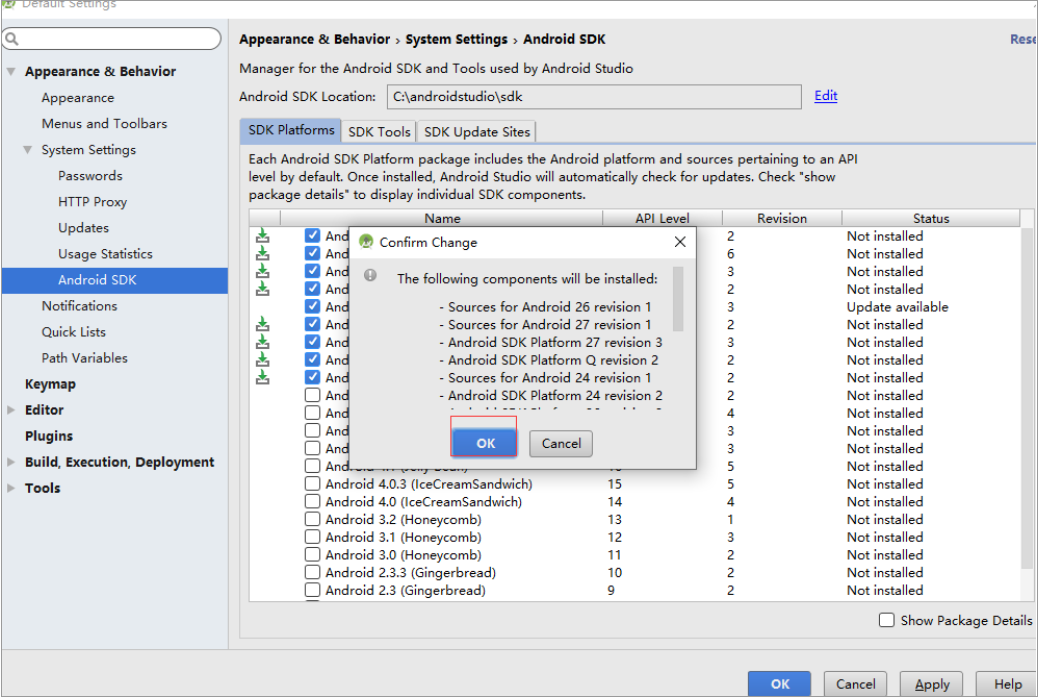This screenshot has width=1041, height=700.
Task: Click the Edit link for SDK location
Action: 825,96
